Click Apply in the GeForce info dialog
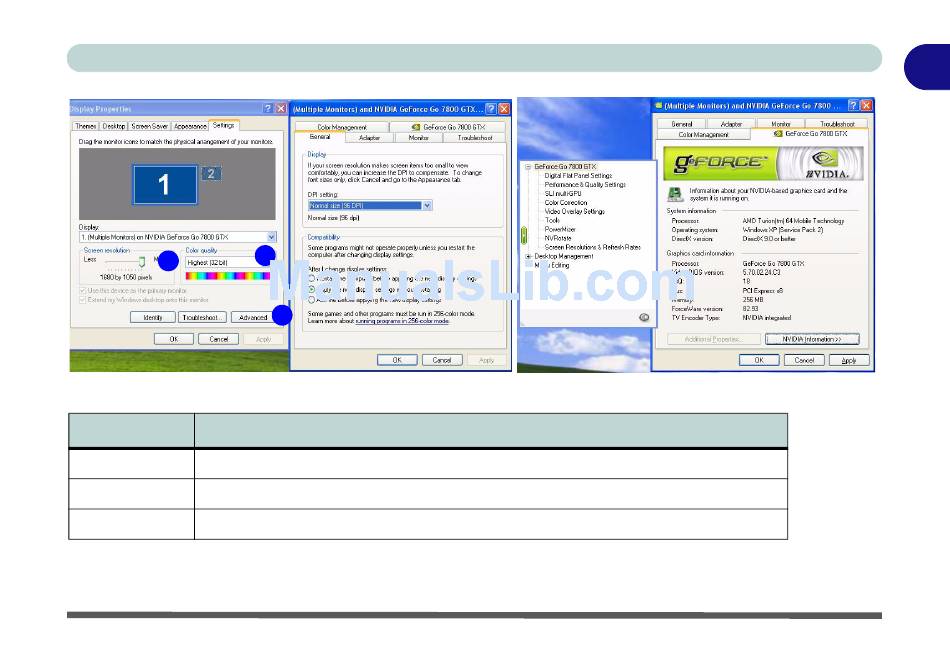The width and height of the screenshot is (950, 669). tap(849, 360)
